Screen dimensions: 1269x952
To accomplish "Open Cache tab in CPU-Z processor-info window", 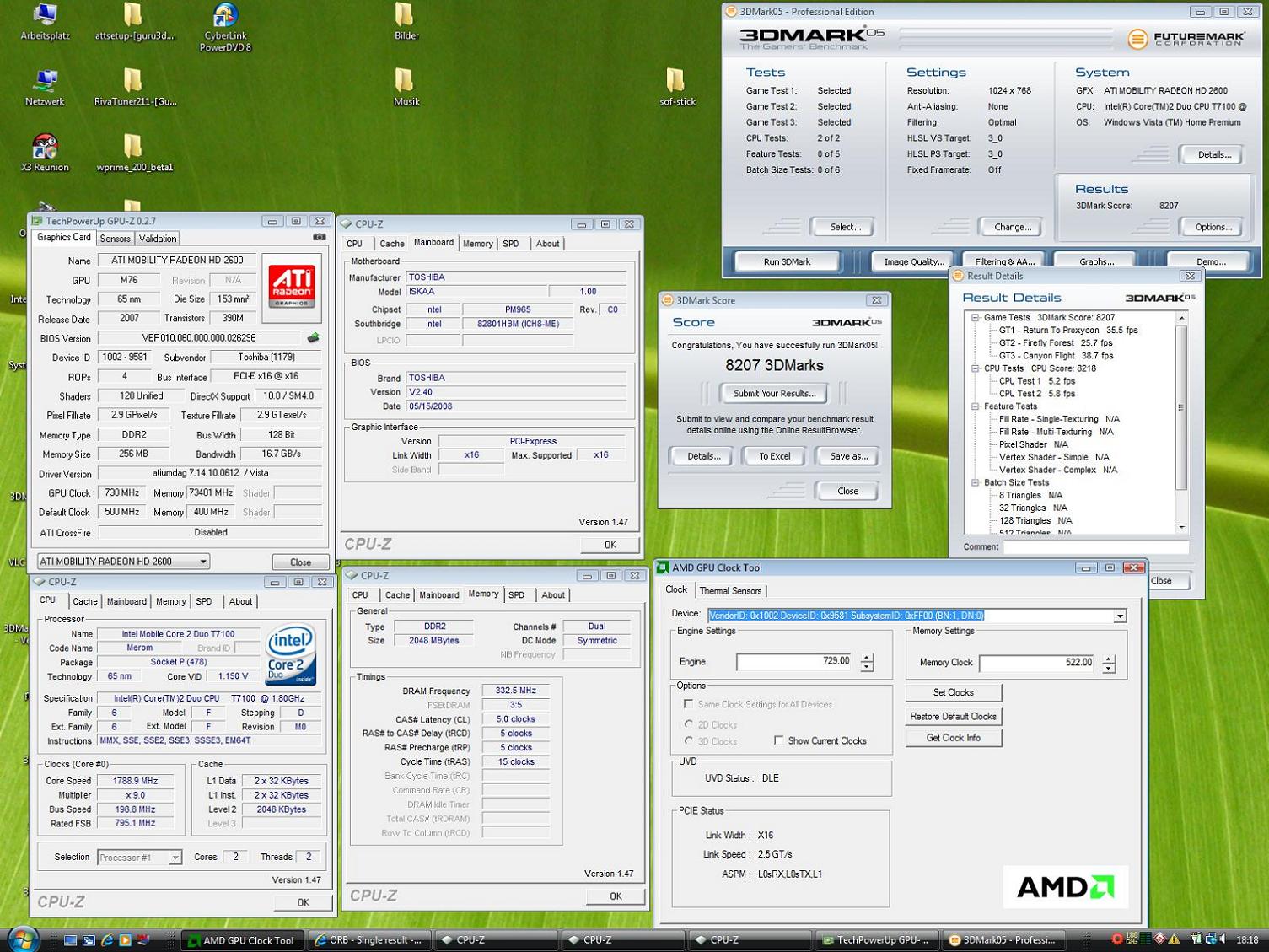I will [85, 601].
